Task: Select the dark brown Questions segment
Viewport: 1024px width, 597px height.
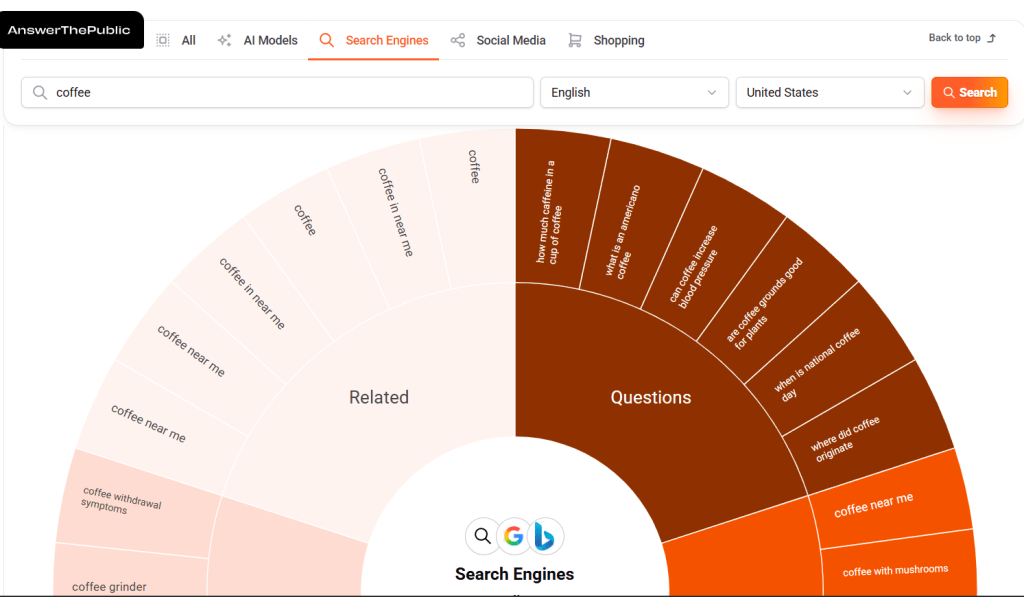Action: (x=651, y=398)
